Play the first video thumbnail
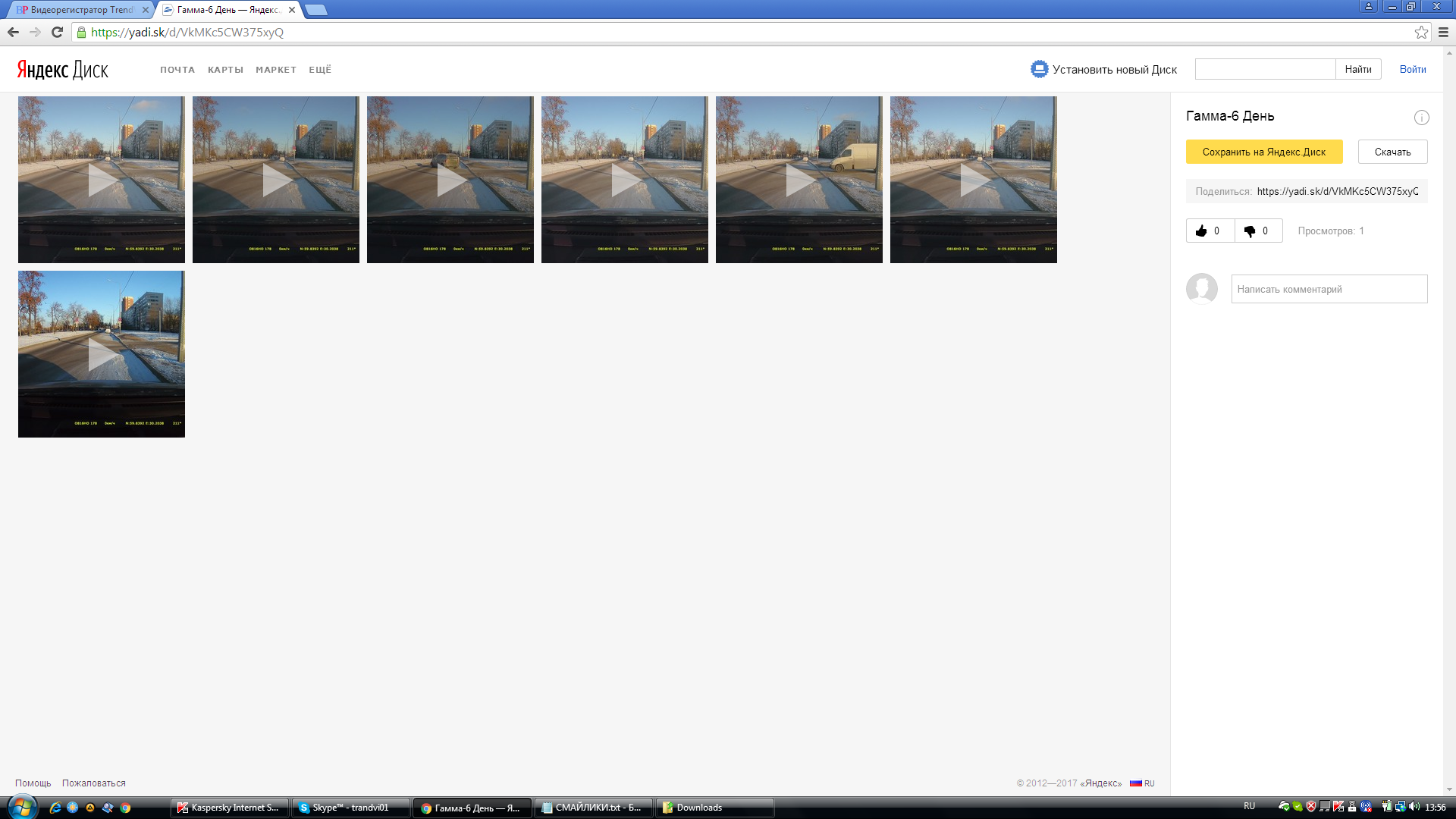This screenshot has width=1456, height=819. (x=102, y=180)
